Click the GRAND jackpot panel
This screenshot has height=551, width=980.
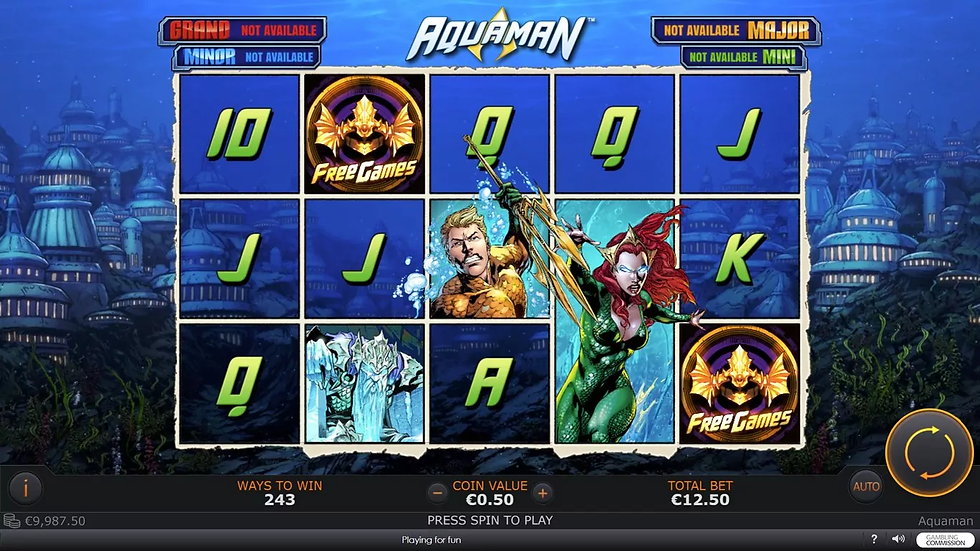pos(242,30)
